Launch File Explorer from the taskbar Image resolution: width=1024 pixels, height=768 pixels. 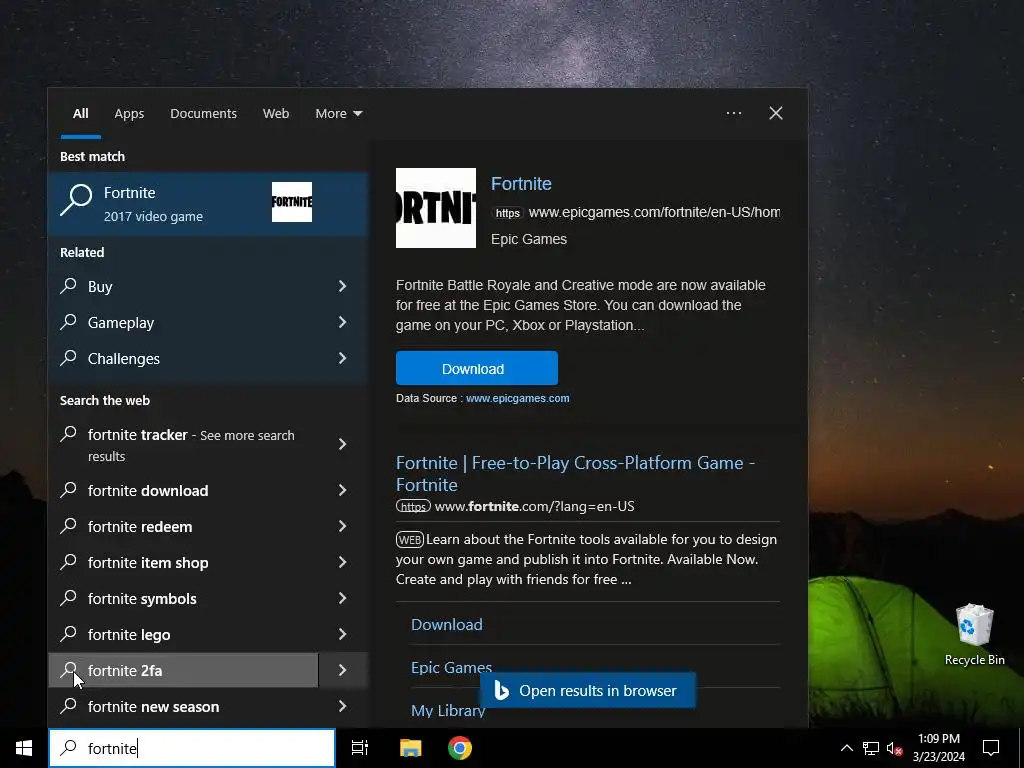click(x=411, y=748)
